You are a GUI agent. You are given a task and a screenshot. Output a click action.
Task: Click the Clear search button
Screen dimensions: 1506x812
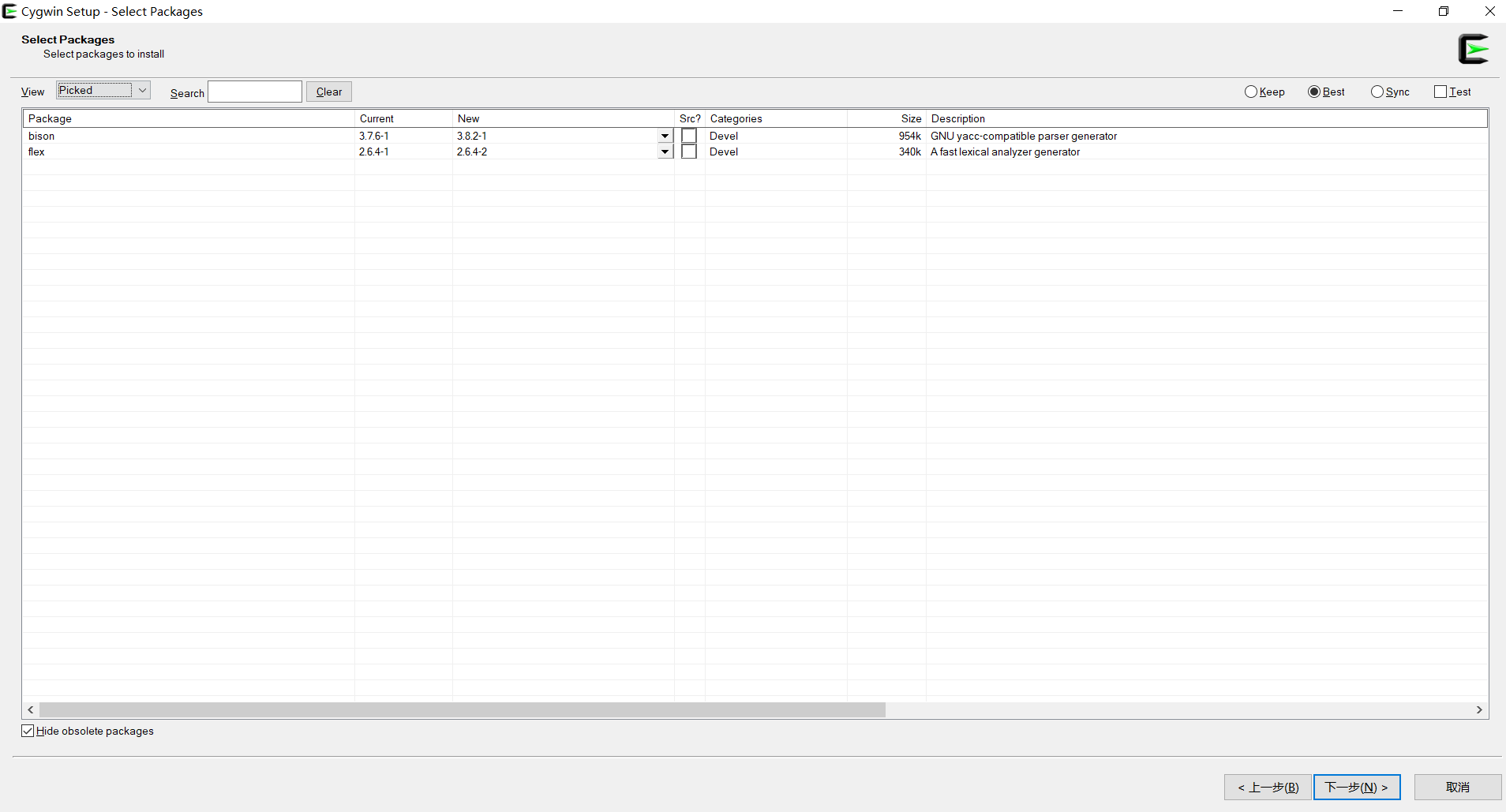329,92
